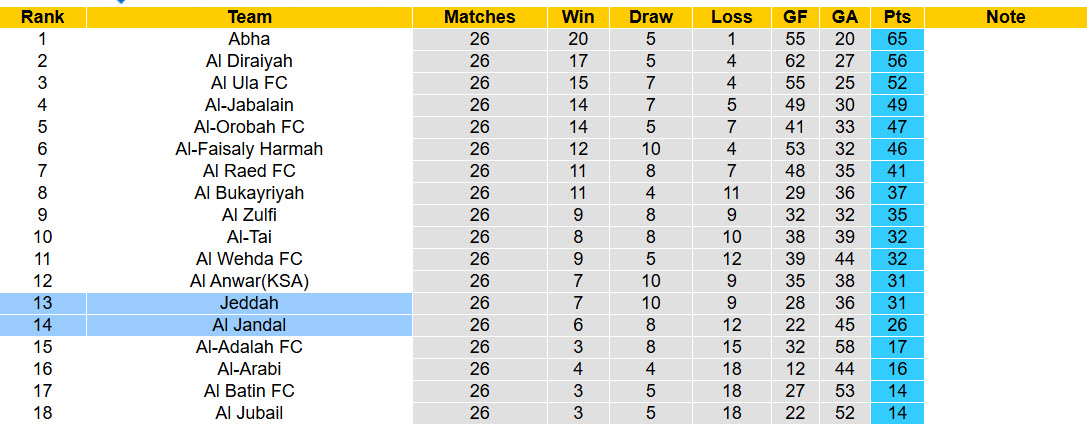Click the GF column header
Image resolution: width=1089 pixels, height=424 pixels.
tap(795, 17)
